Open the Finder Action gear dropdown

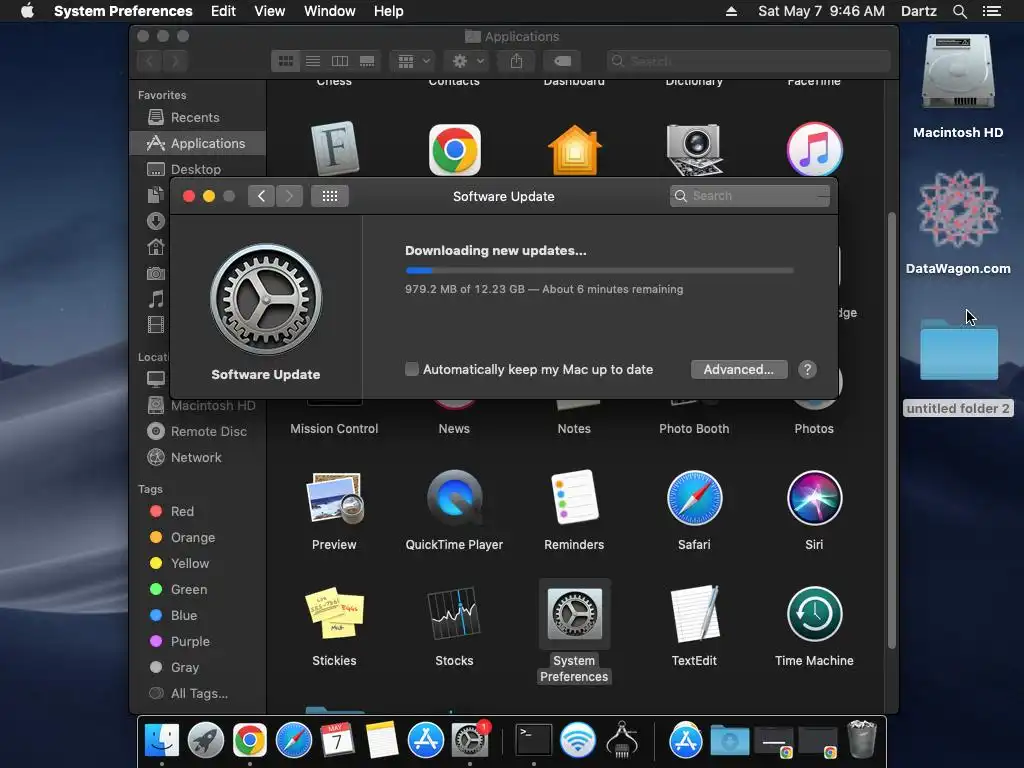pyautogui.click(x=467, y=61)
